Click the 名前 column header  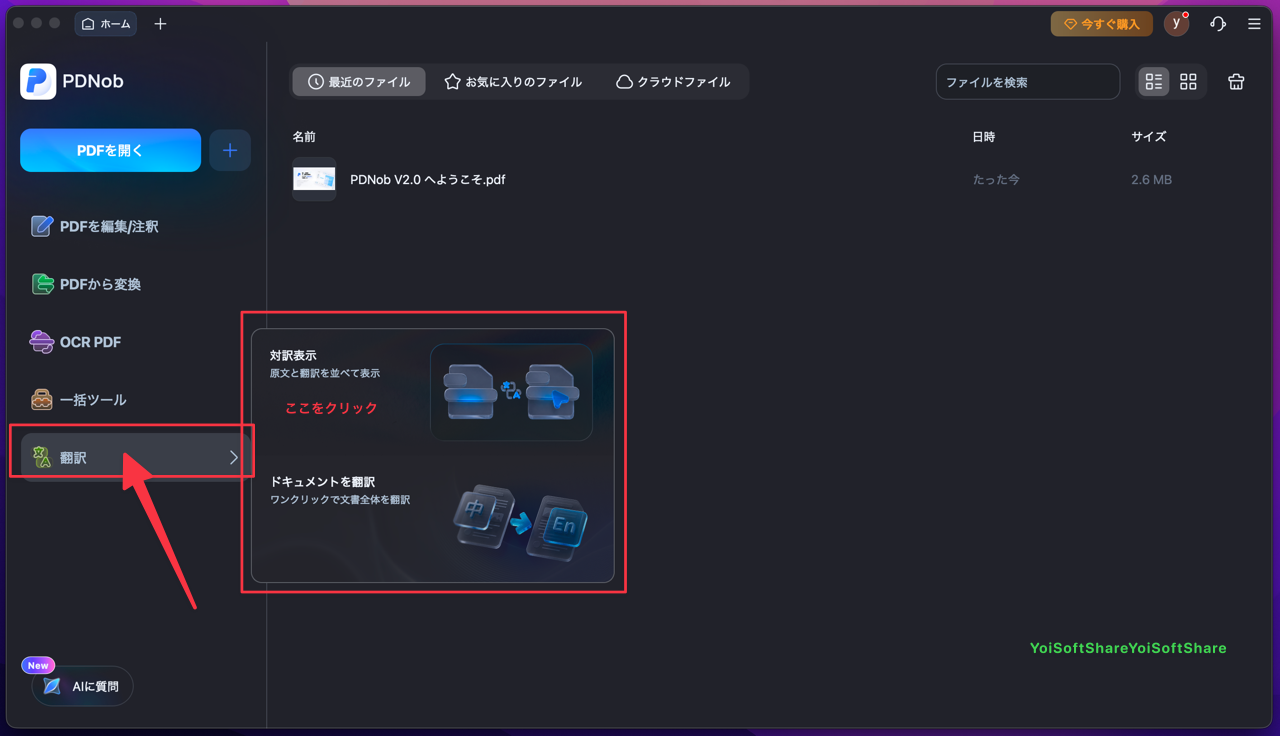tap(304, 137)
